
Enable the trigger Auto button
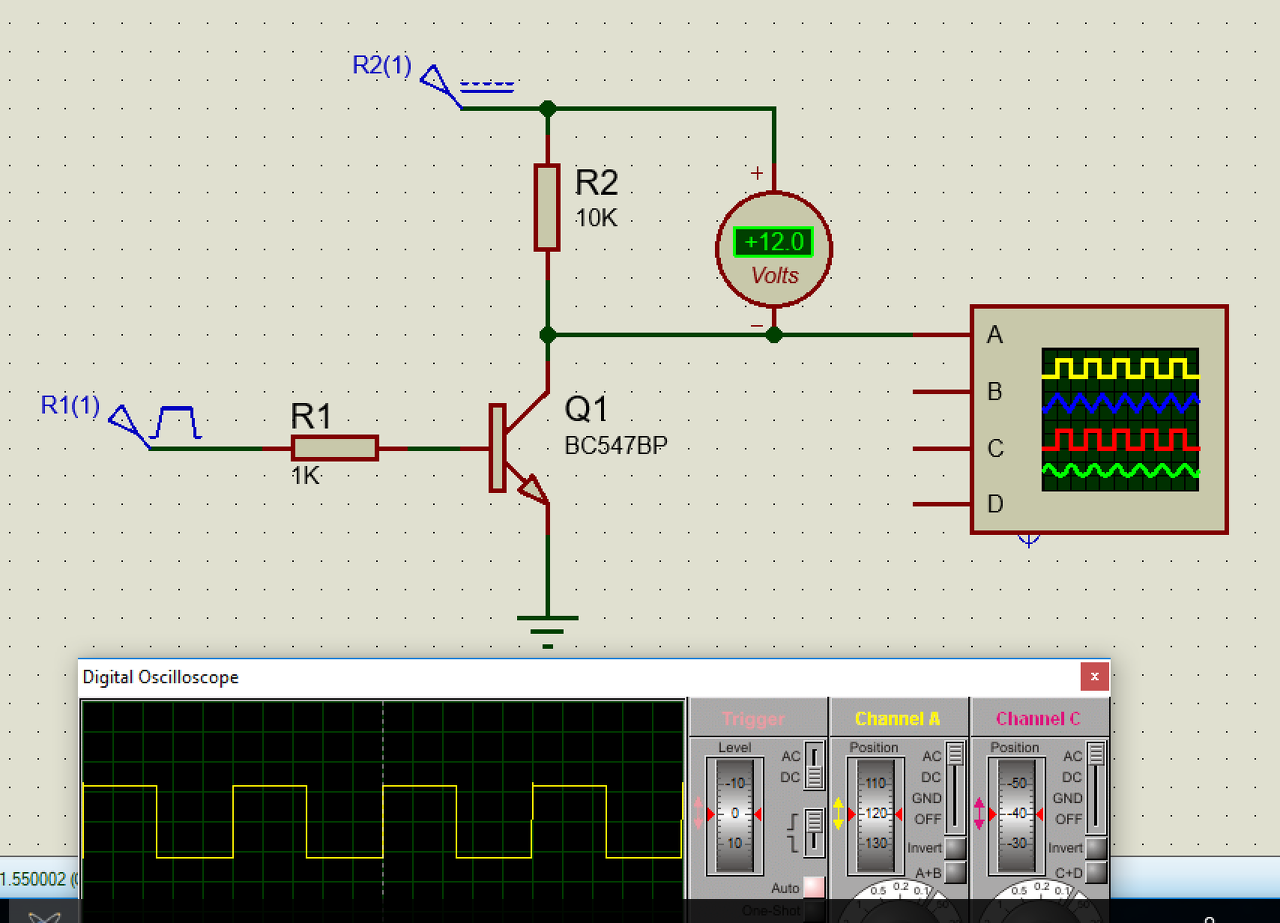point(815,887)
